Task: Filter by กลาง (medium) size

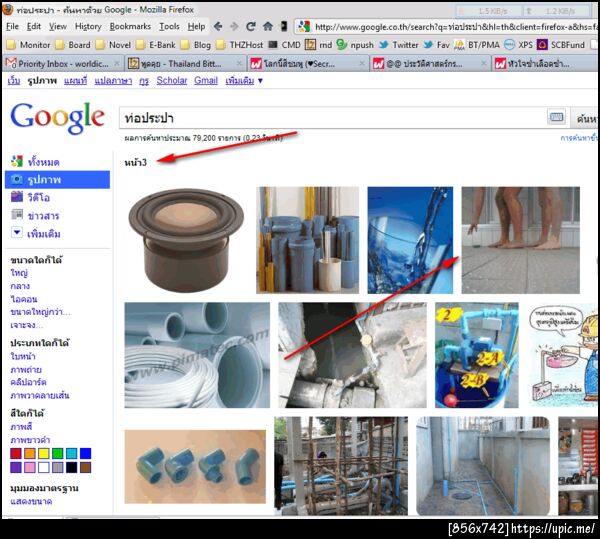Action: pos(20,286)
